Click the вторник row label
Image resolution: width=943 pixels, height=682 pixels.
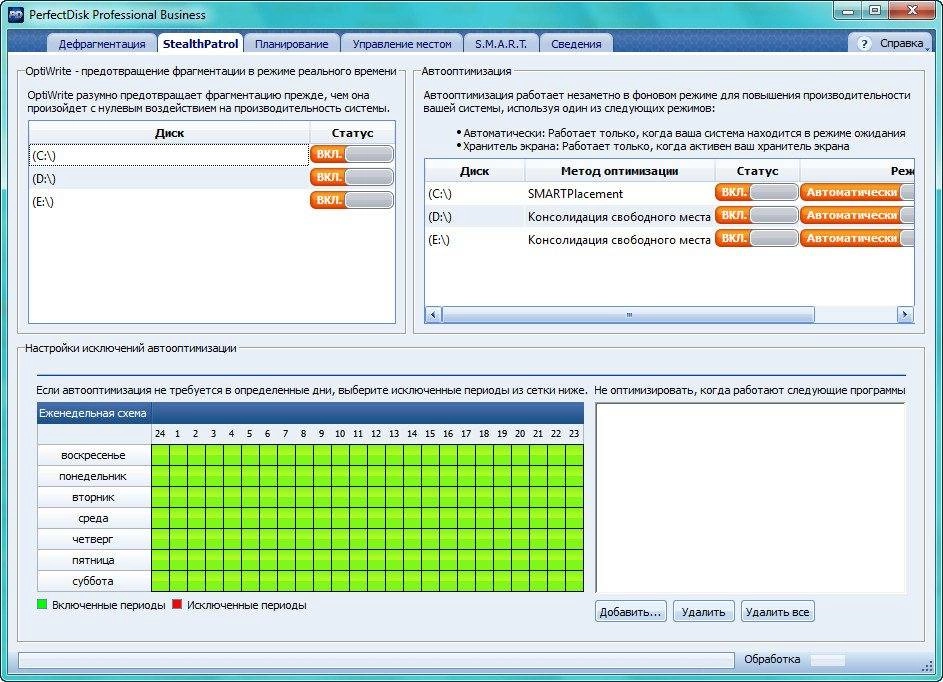(x=93, y=497)
